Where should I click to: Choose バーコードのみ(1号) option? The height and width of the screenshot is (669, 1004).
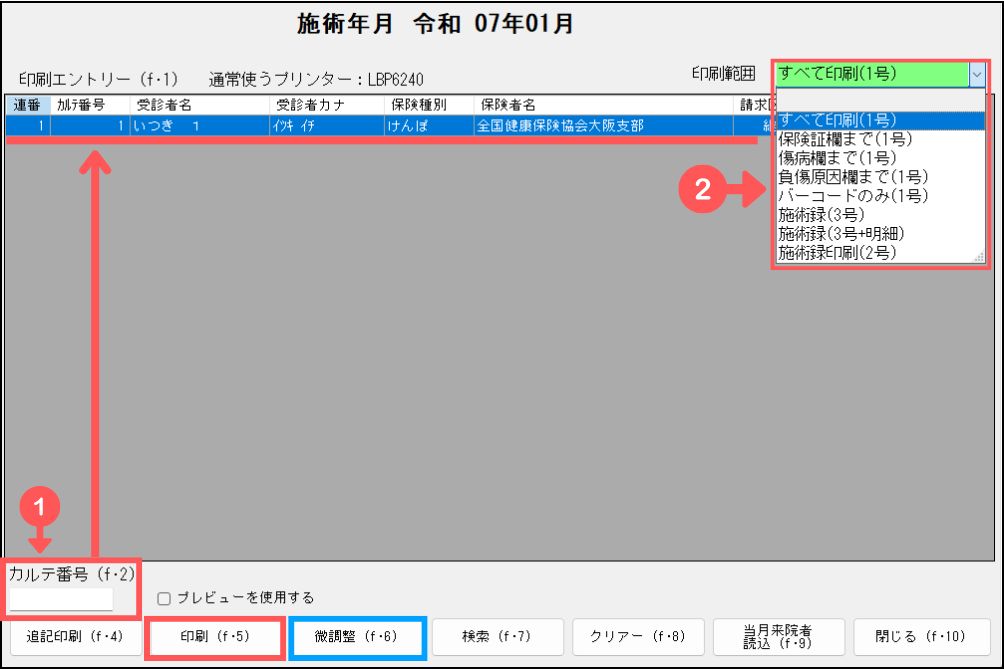click(852, 195)
